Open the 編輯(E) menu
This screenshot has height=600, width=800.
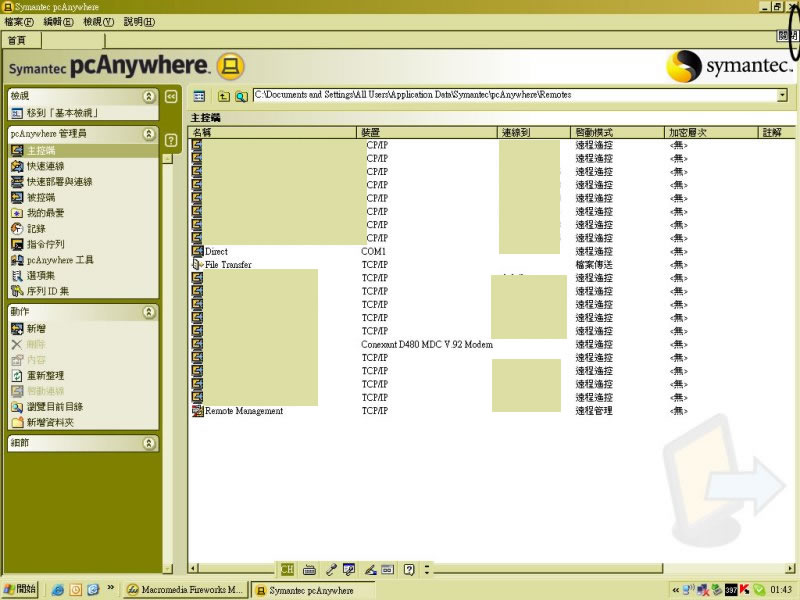pos(59,22)
